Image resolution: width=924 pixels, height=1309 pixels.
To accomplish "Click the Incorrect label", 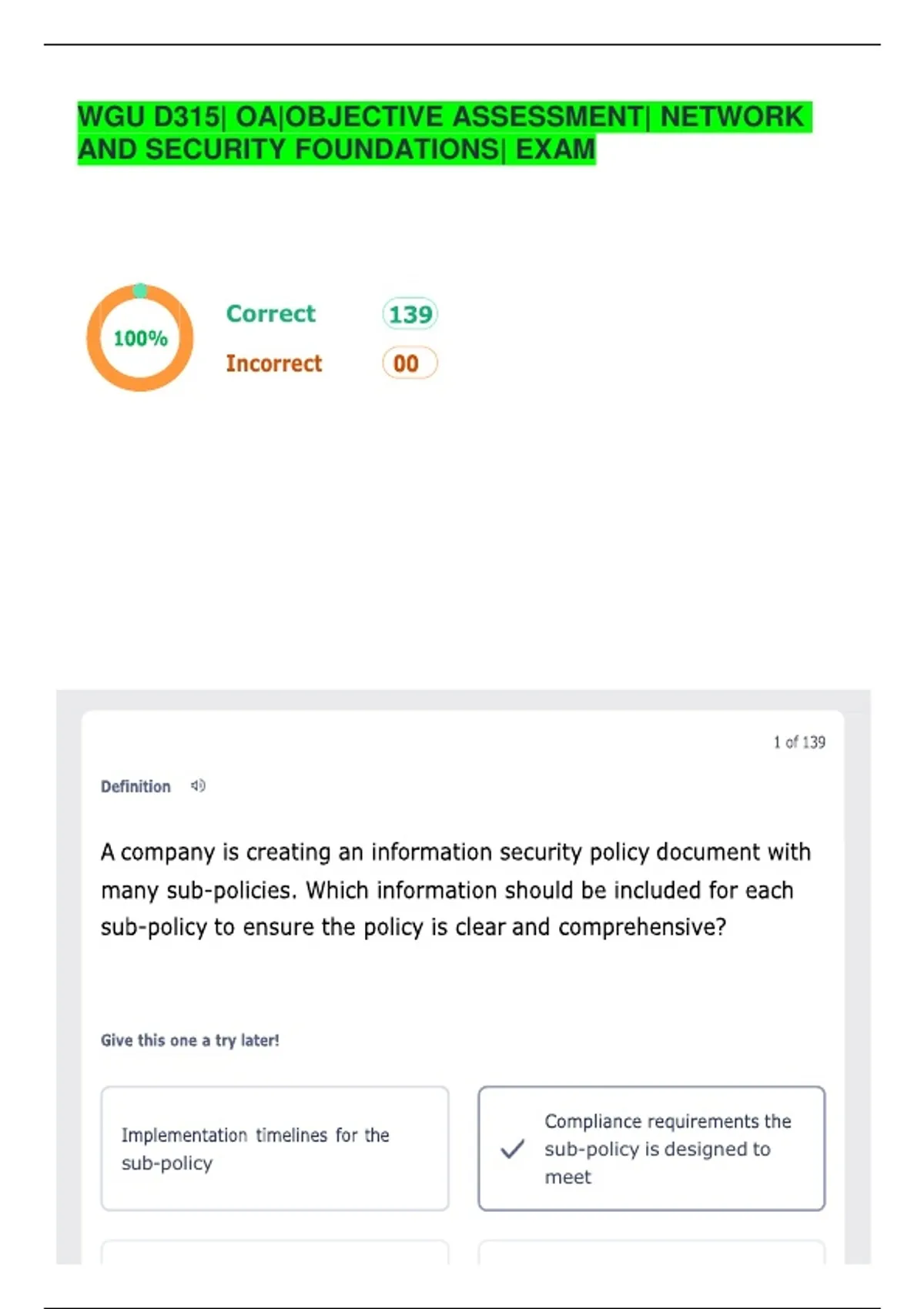I will pos(273,363).
